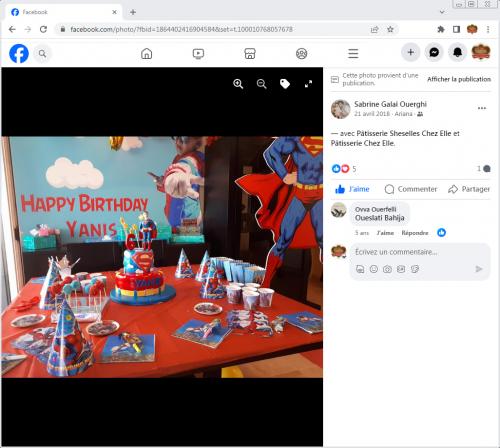
Task: Close the Facebook browser tab
Action: point(114,12)
